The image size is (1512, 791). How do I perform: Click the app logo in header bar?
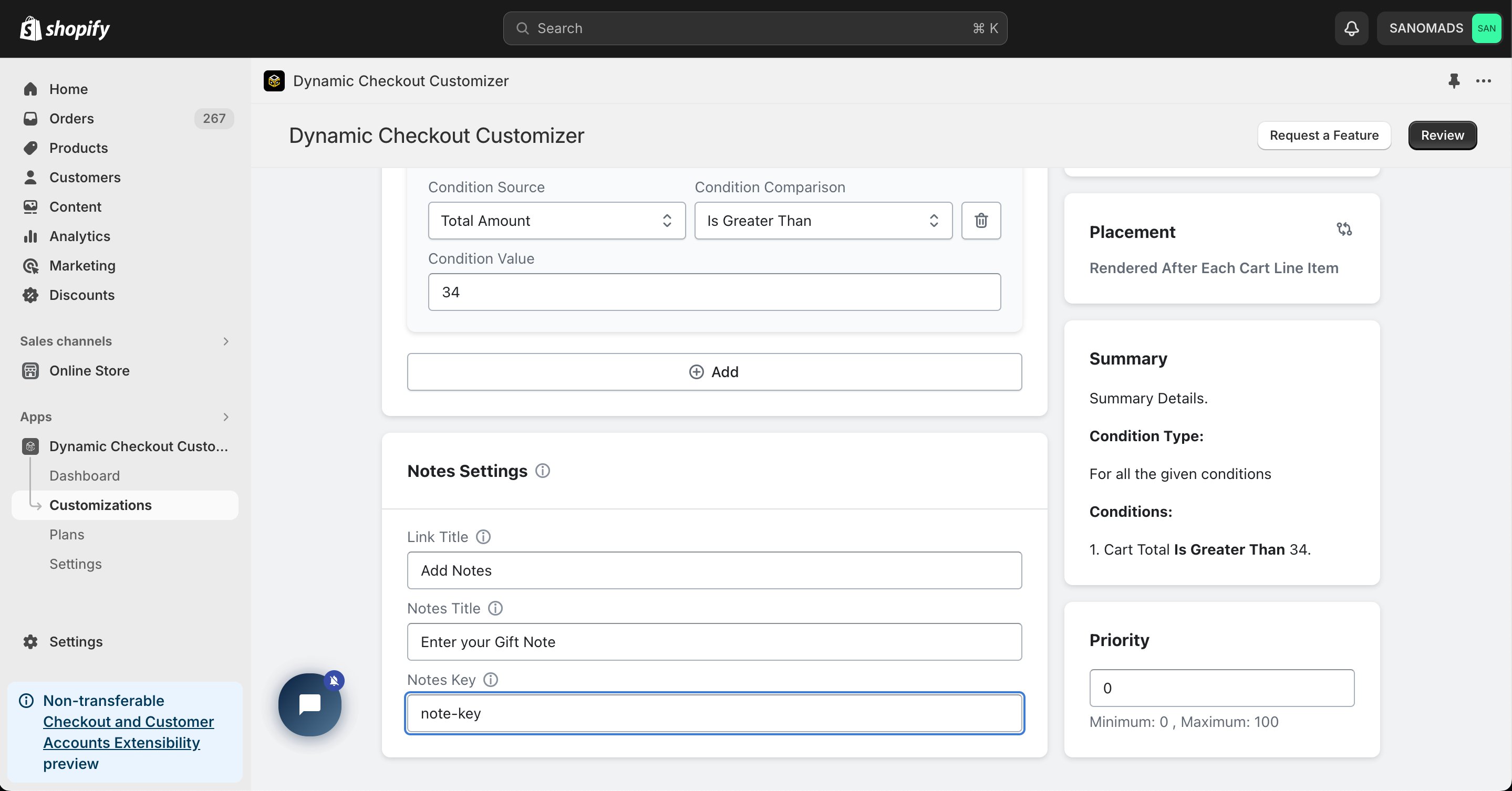click(274, 81)
